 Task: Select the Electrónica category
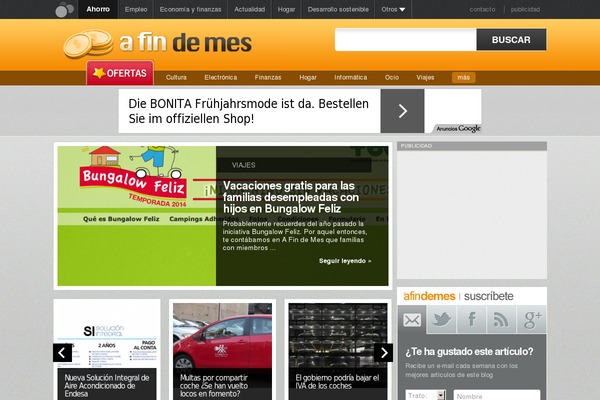coord(221,78)
